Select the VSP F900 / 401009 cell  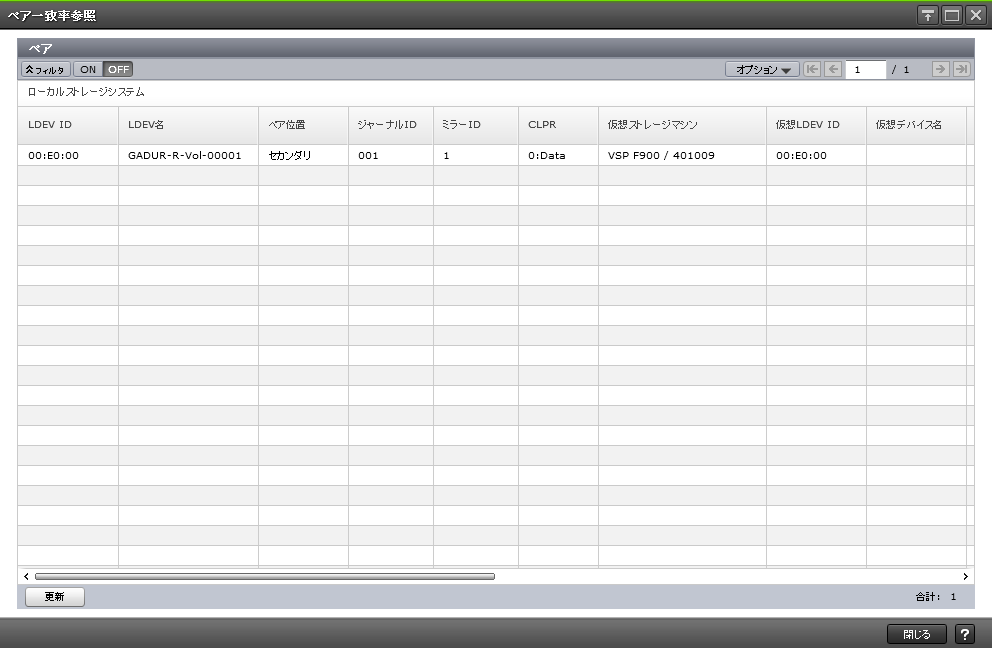point(682,156)
